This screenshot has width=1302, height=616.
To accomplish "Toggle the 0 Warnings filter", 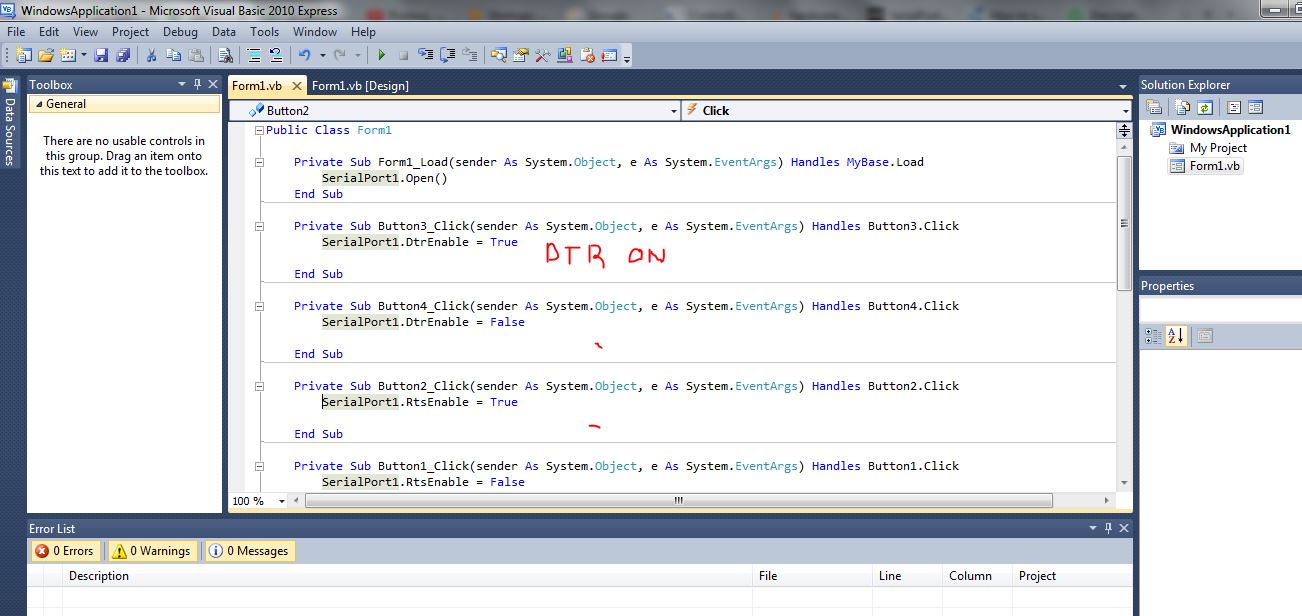I will click(151, 551).
